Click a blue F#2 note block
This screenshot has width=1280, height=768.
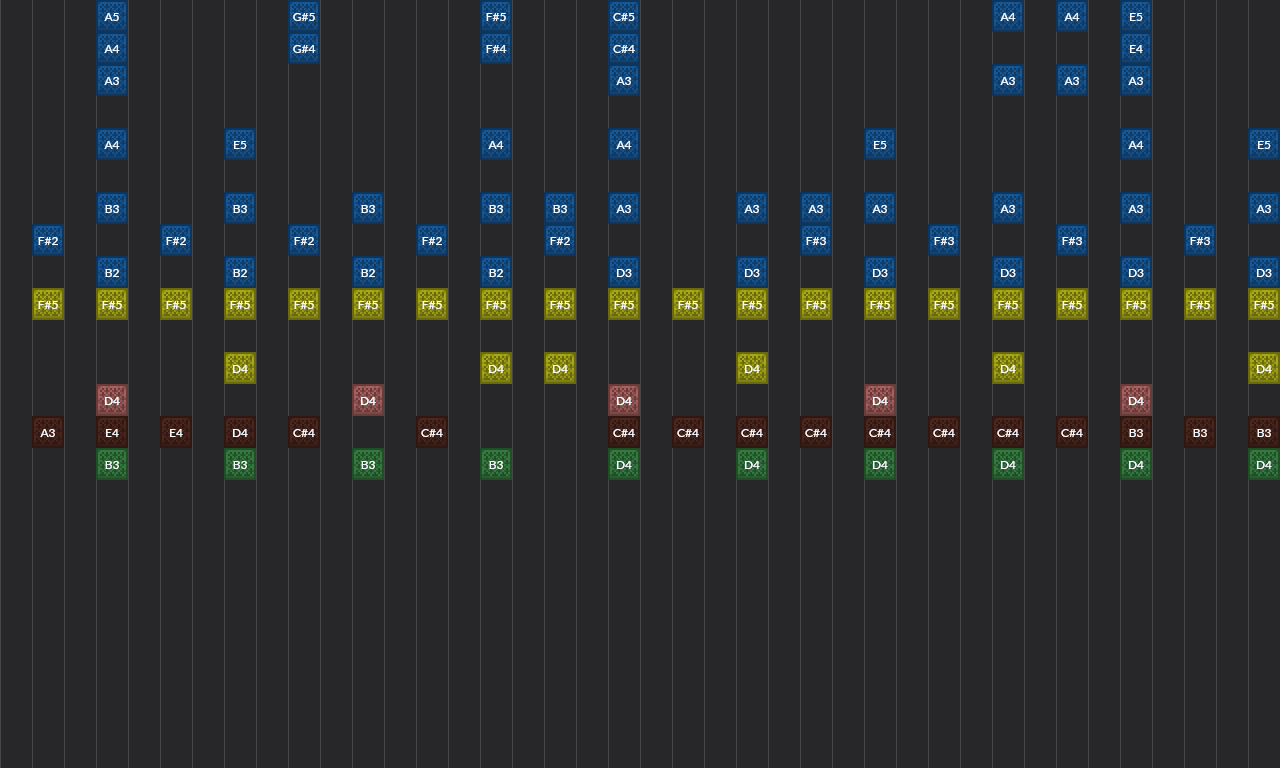pyautogui.click(x=48, y=240)
